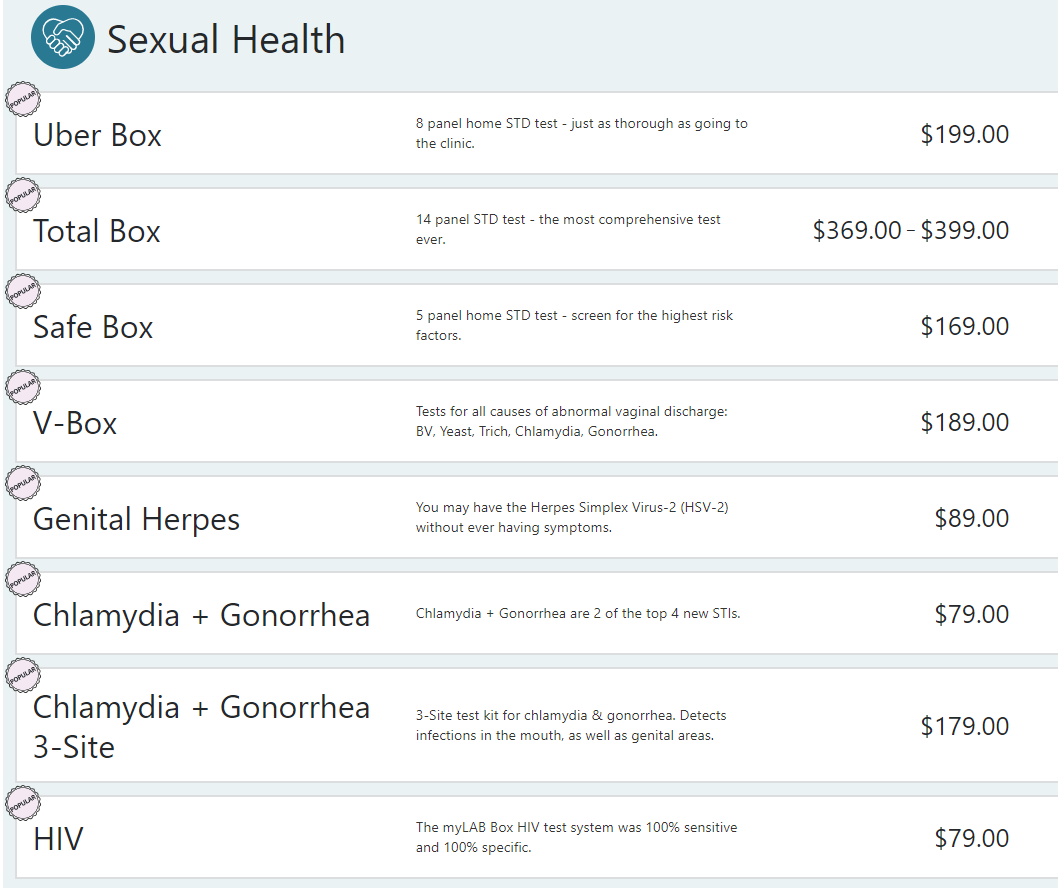Click the Popular badge on Safe Box

point(23,293)
